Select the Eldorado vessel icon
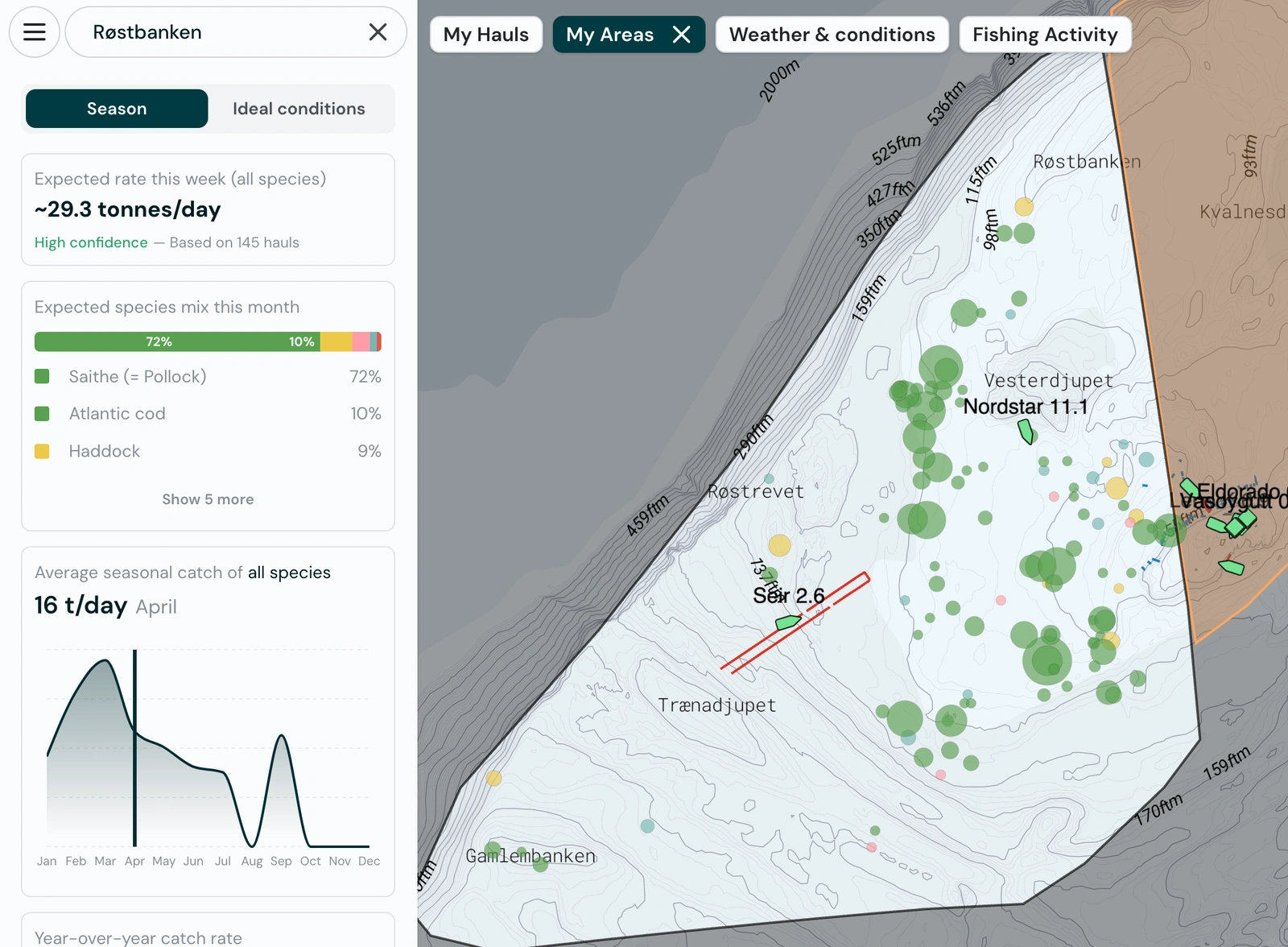The width and height of the screenshot is (1288, 947). (x=1188, y=487)
